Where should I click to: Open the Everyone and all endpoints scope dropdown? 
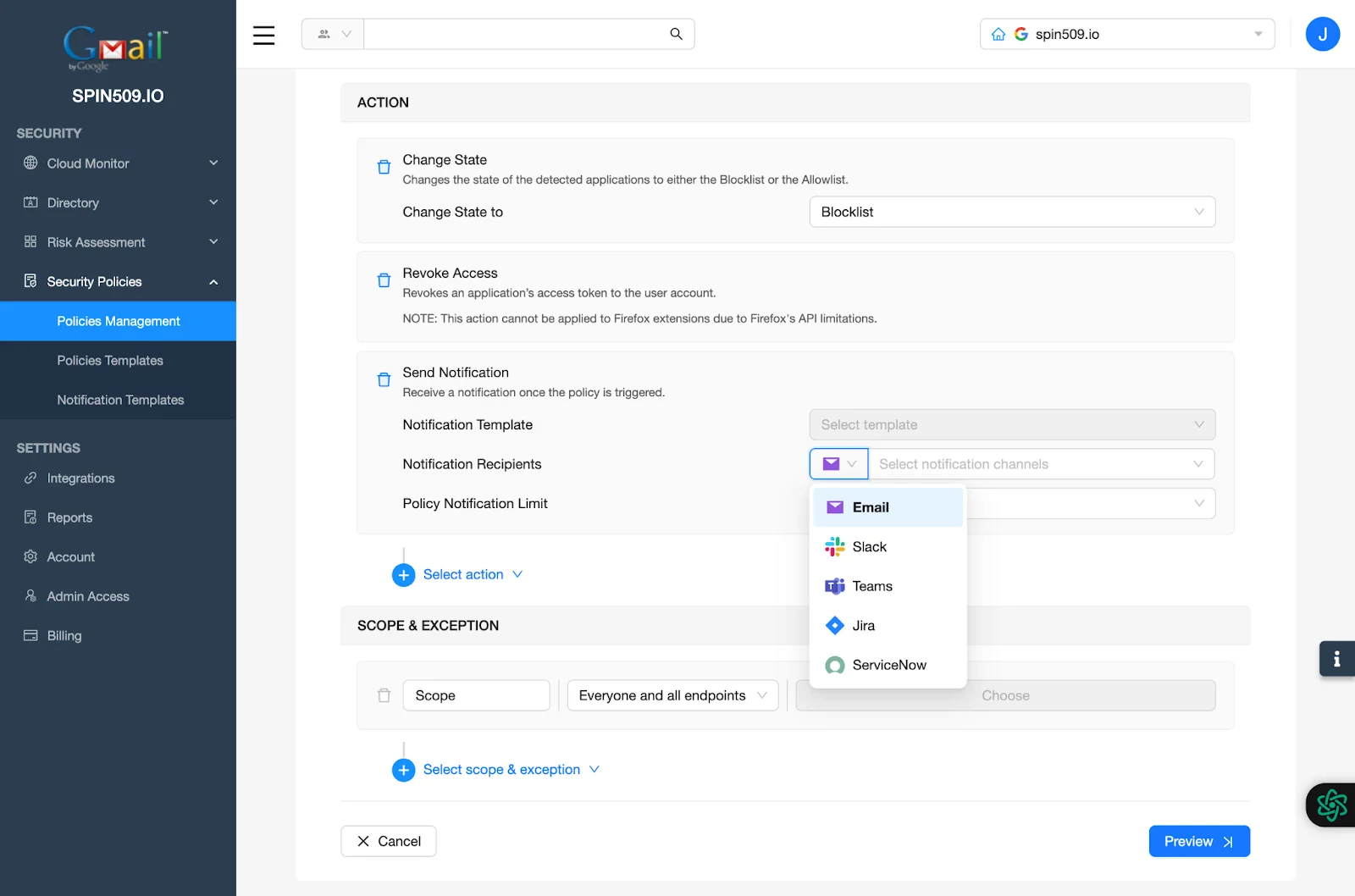point(672,695)
